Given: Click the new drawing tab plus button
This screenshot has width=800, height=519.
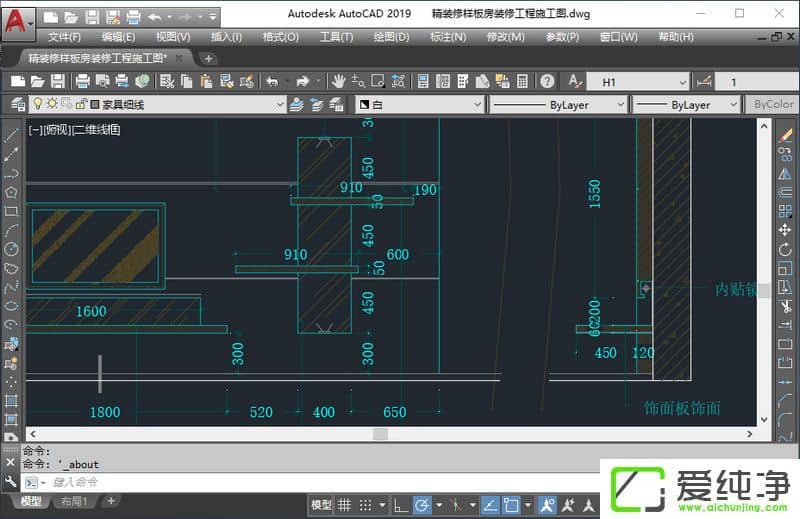Looking at the screenshot, I should click(208, 59).
